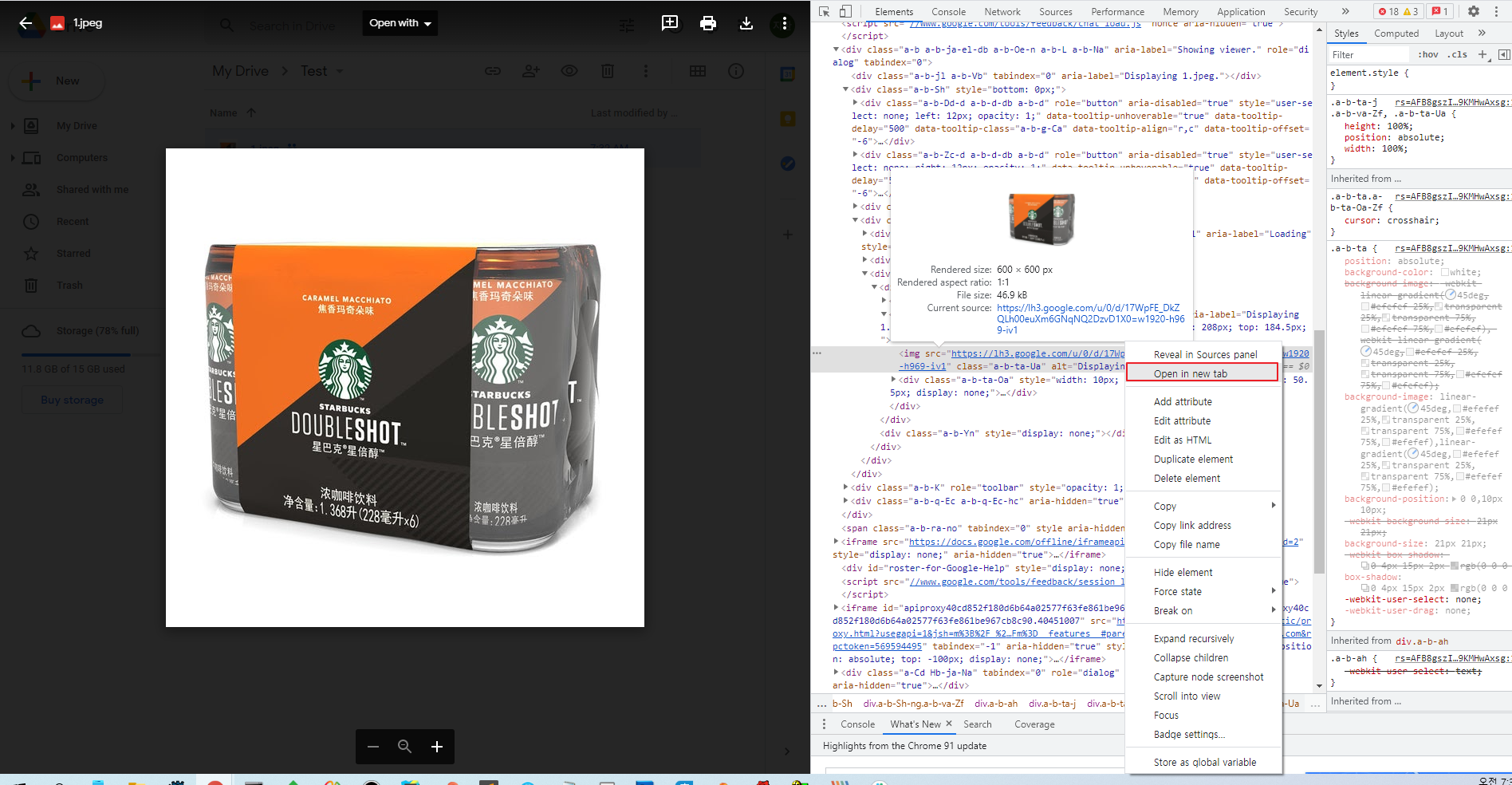Click the red issues badge showing 1
Viewport: 1512px width, 785px height.
(1440, 11)
